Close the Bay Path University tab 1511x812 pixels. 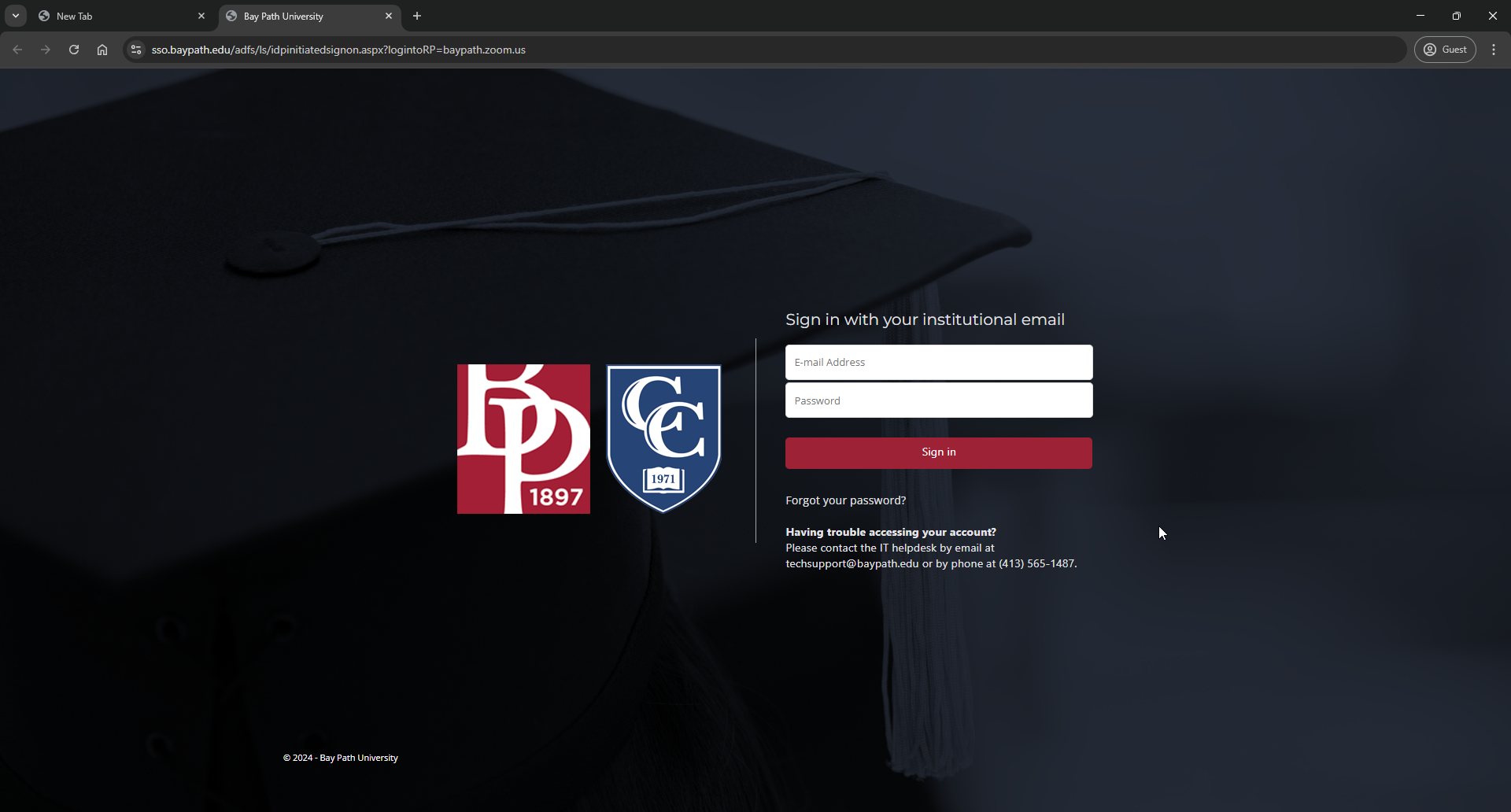[x=389, y=16]
